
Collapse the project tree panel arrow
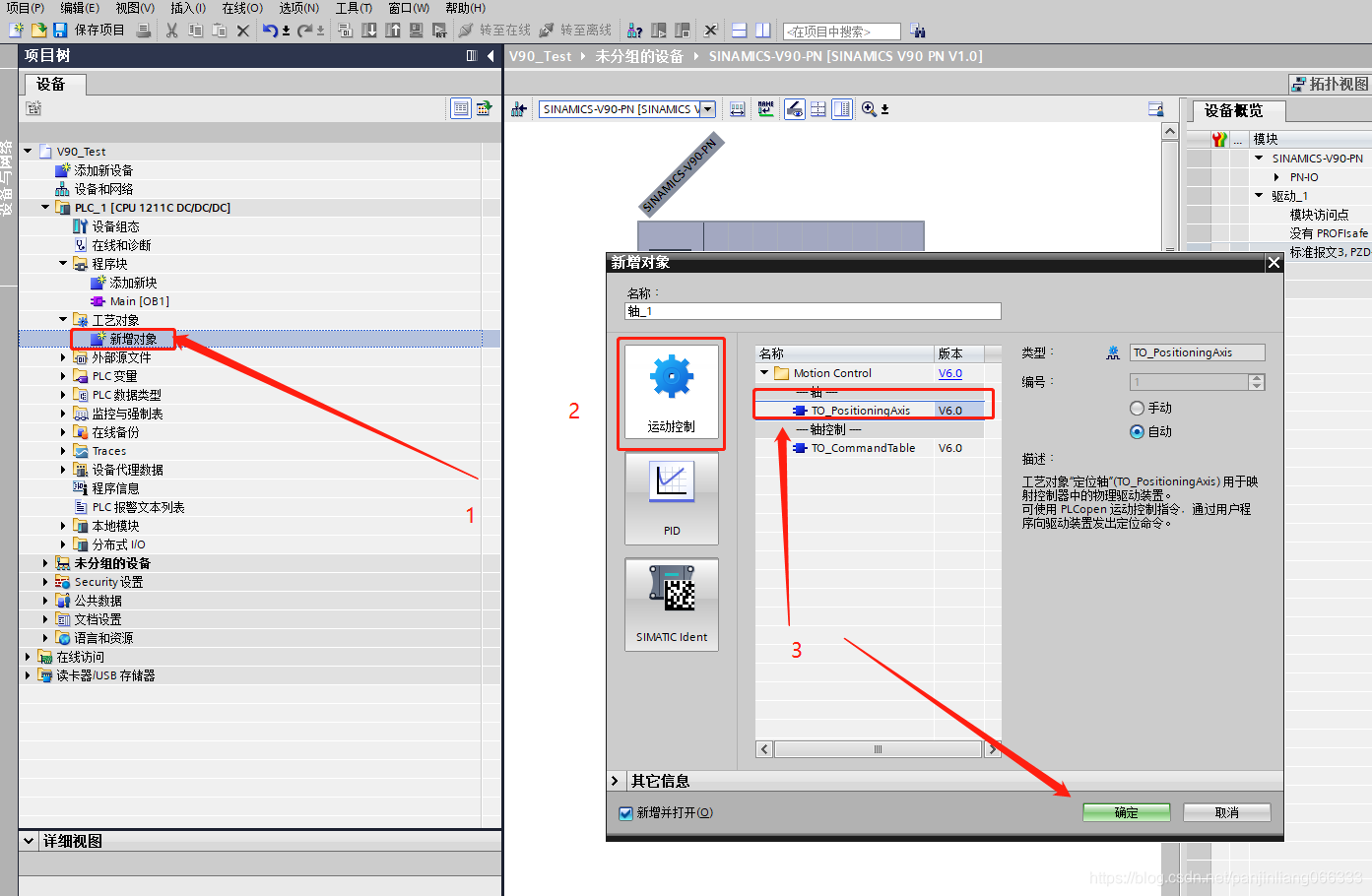(490, 56)
